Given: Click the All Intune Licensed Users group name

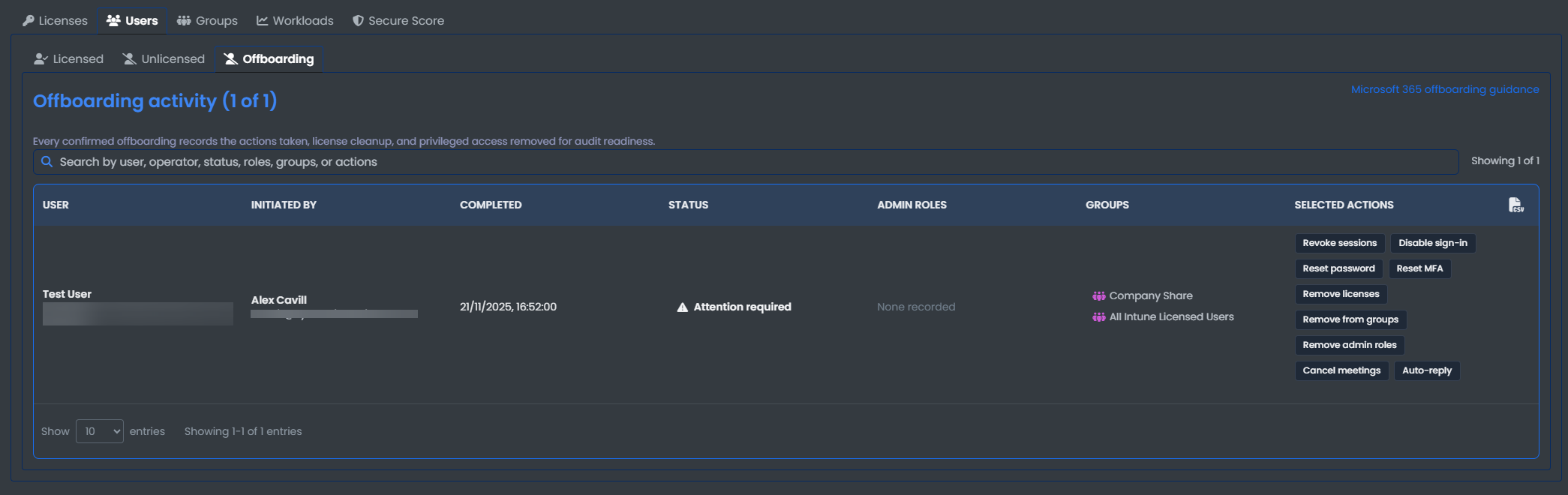Looking at the screenshot, I should click(1171, 317).
